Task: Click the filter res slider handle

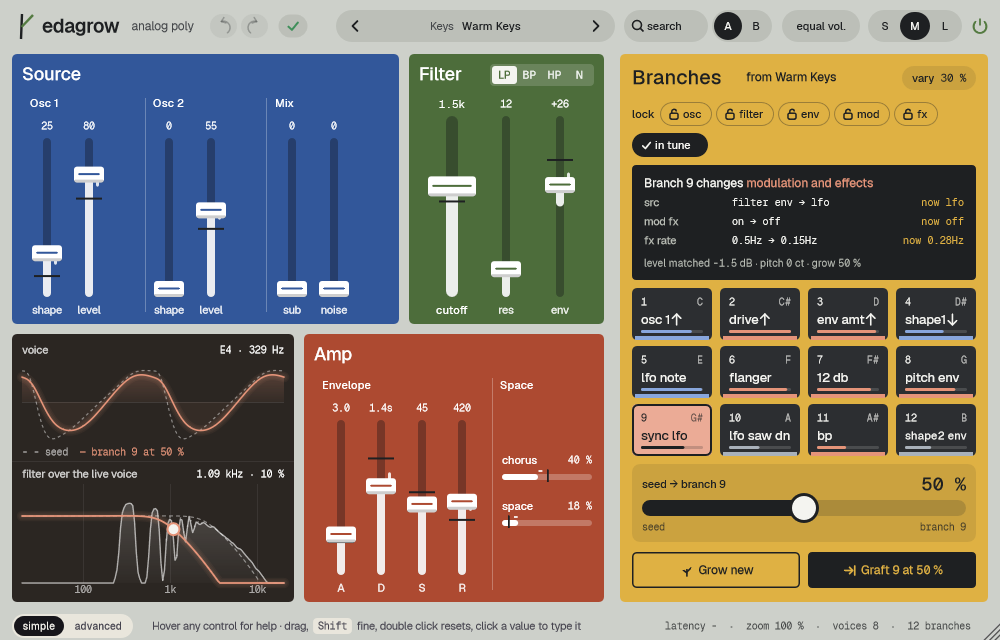Action: click(x=506, y=269)
